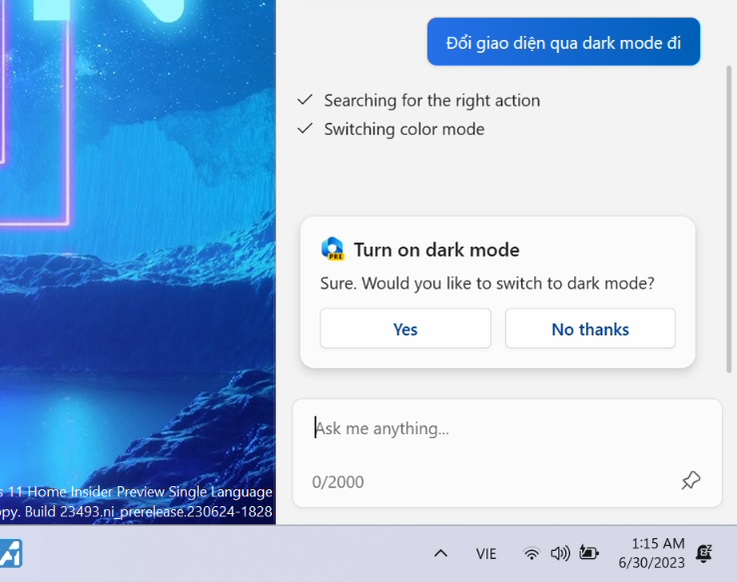Click the pin icon in the chat box

(691, 481)
